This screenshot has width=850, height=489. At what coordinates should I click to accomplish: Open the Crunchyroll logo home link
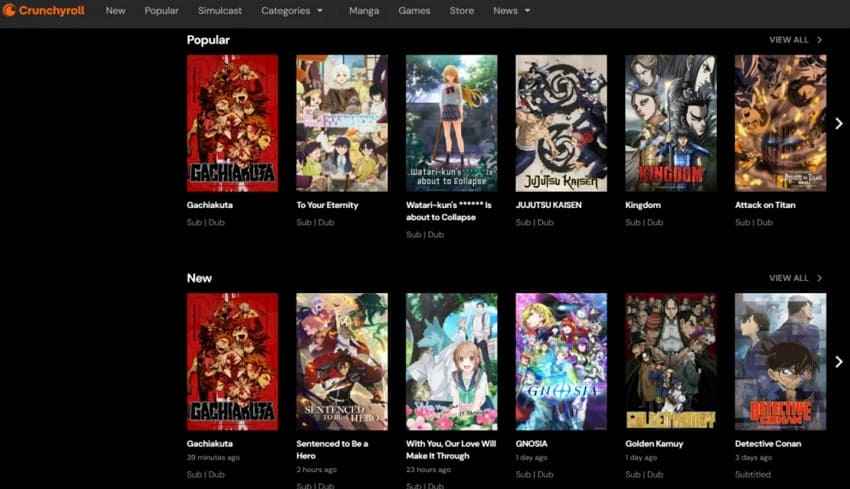click(44, 10)
